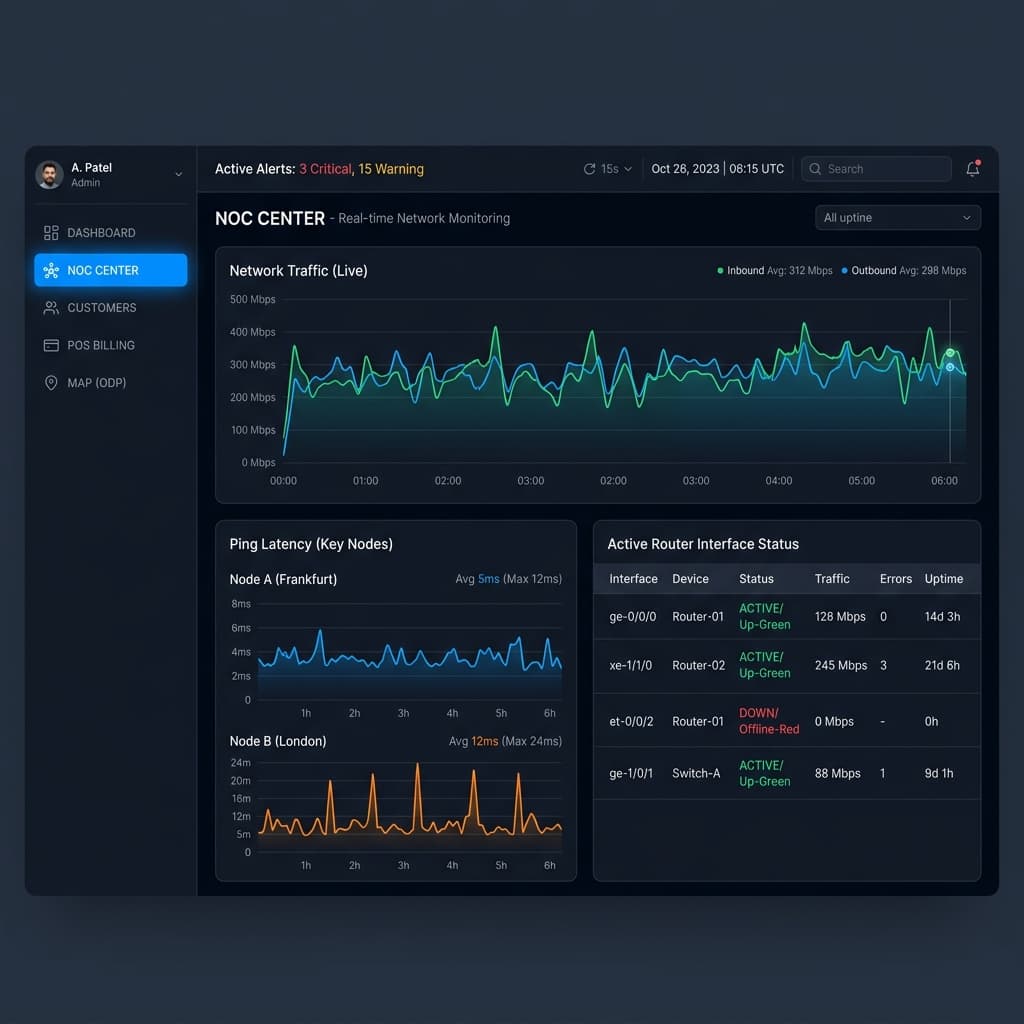Click the Customers people icon
The width and height of the screenshot is (1024, 1024).
51,308
